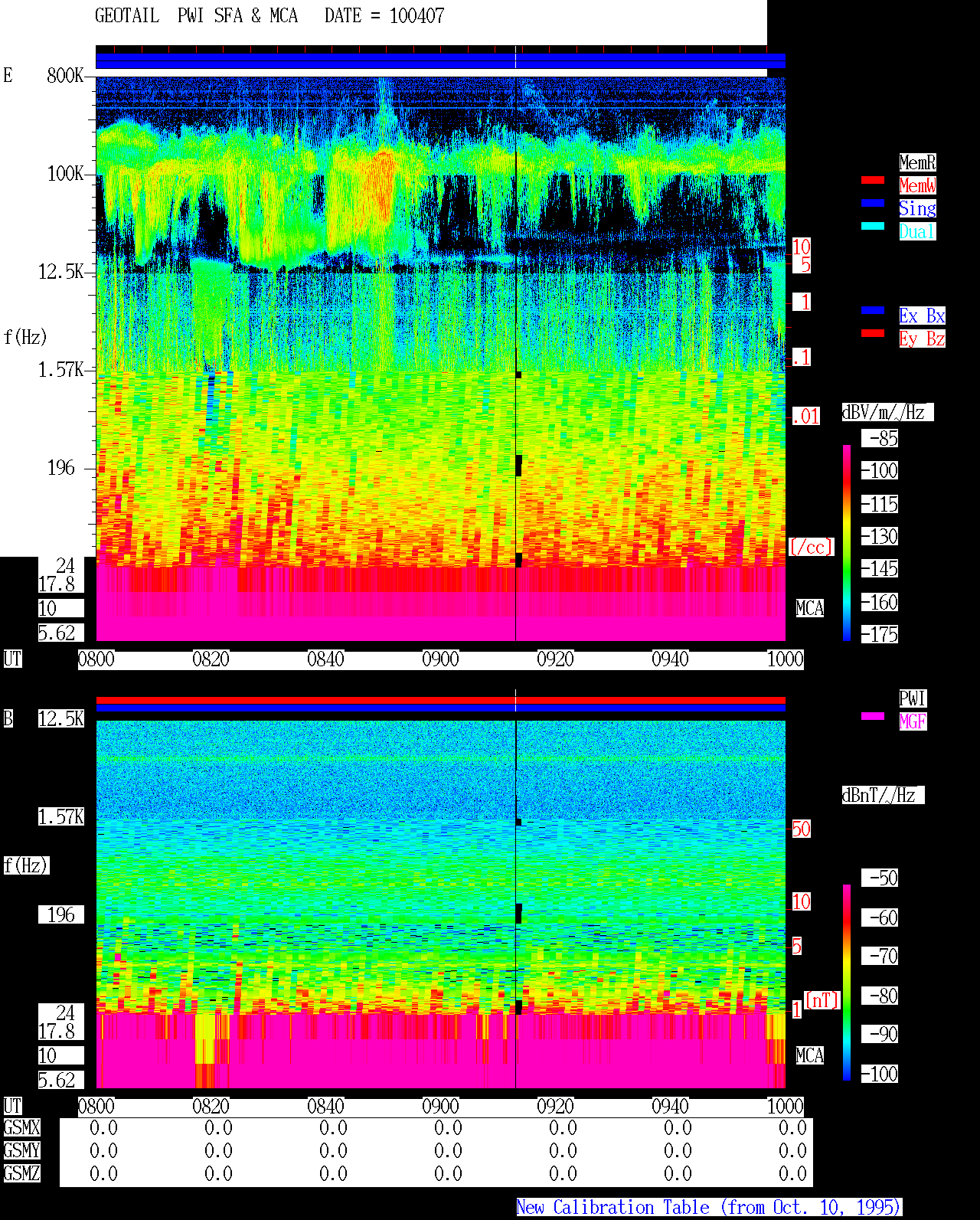Click the 'dBV/m/√Hz' unit label

click(887, 412)
